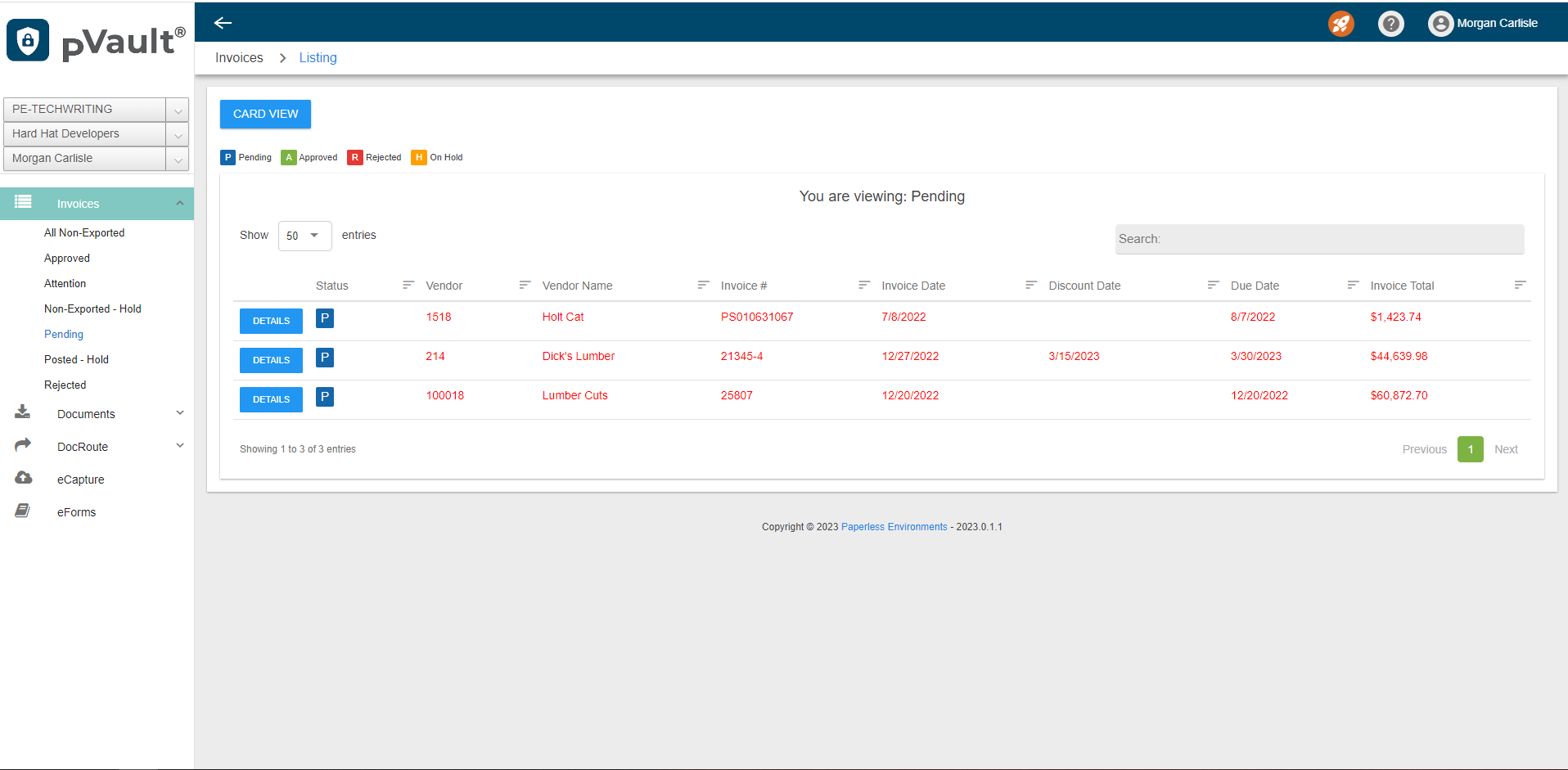Open the rocket launch icon

click(1340, 24)
